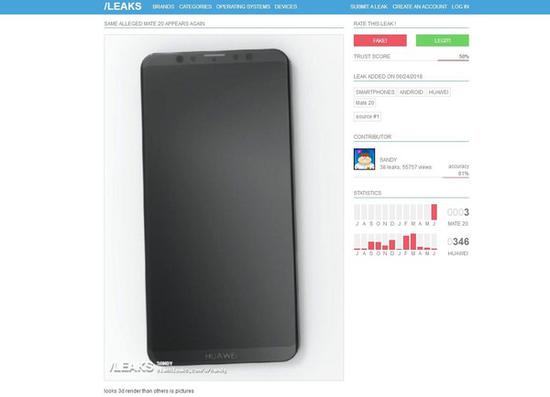The image size is (550, 397).
Task: Select the Android tag
Action: click(x=411, y=92)
